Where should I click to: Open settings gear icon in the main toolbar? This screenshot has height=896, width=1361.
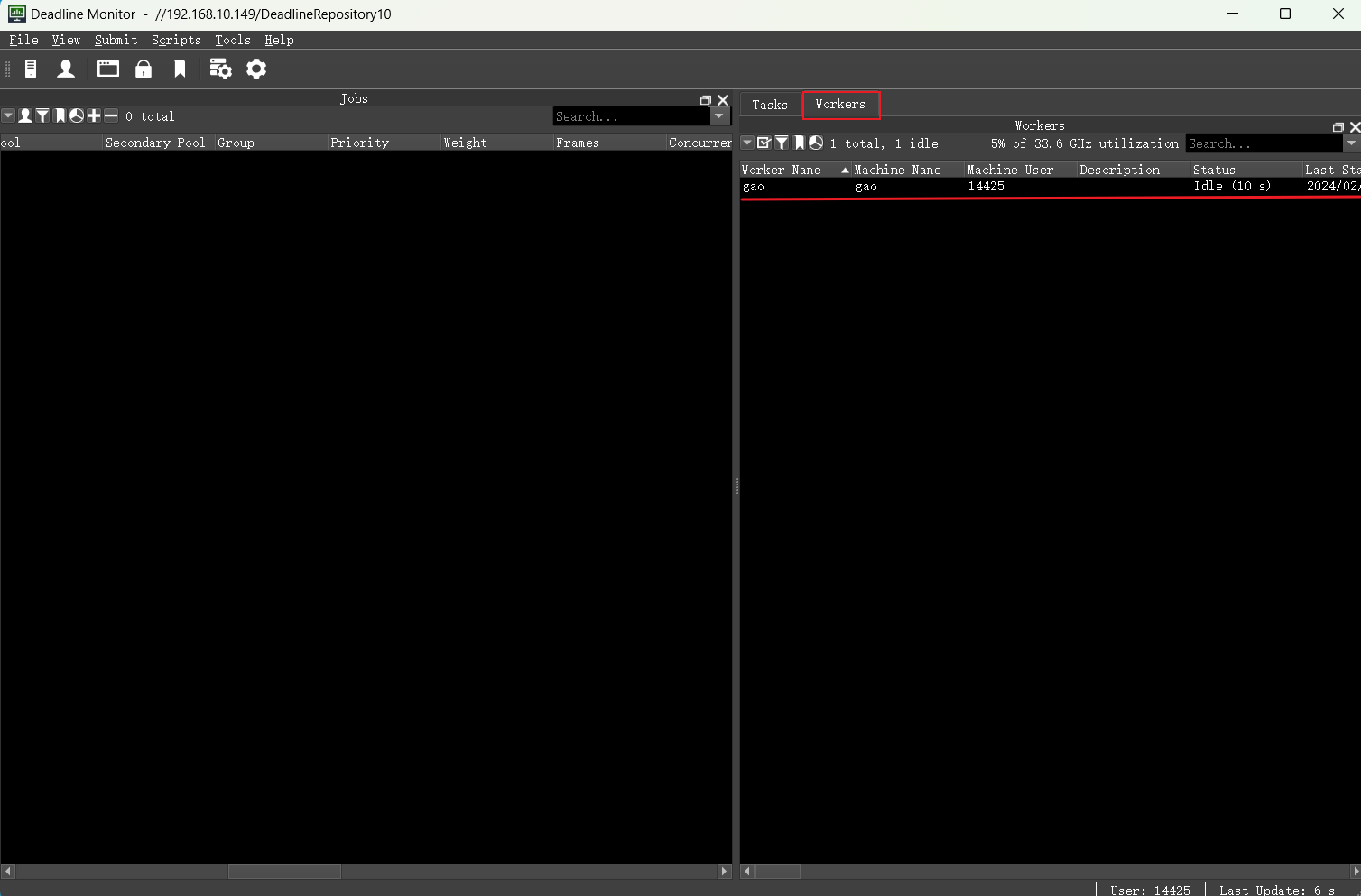coord(256,69)
